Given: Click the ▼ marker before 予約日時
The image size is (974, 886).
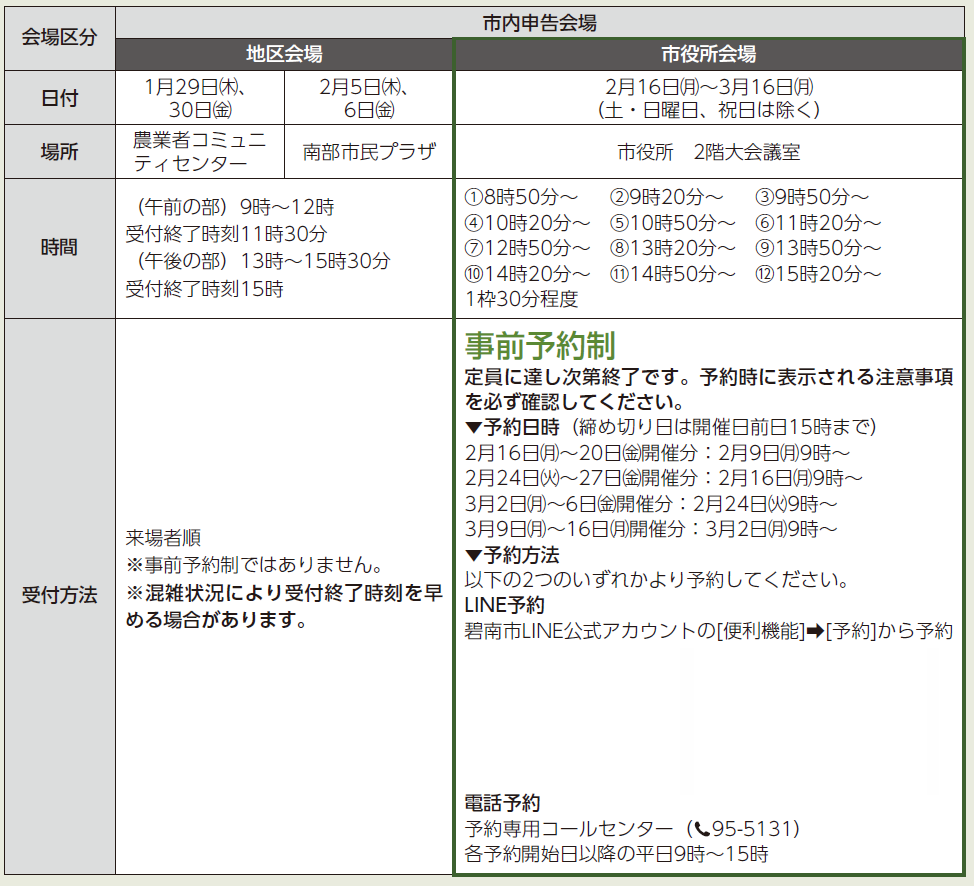Looking at the screenshot, I should (474, 427).
